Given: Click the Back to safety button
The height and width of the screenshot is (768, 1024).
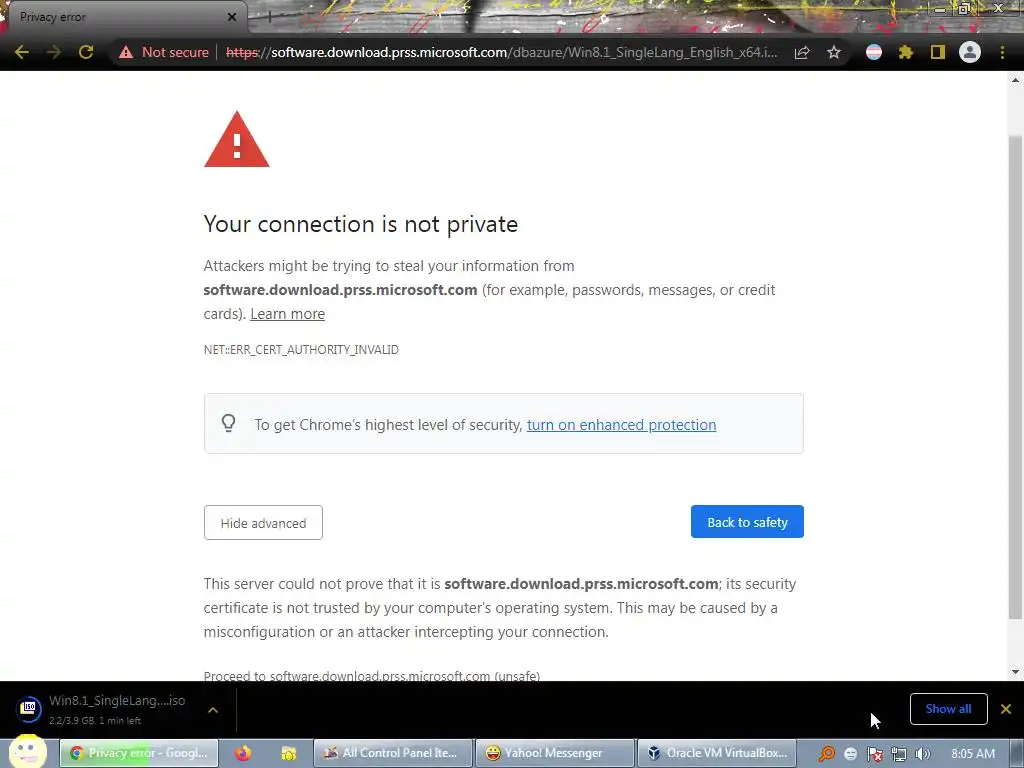Looking at the screenshot, I should [x=747, y=522].
